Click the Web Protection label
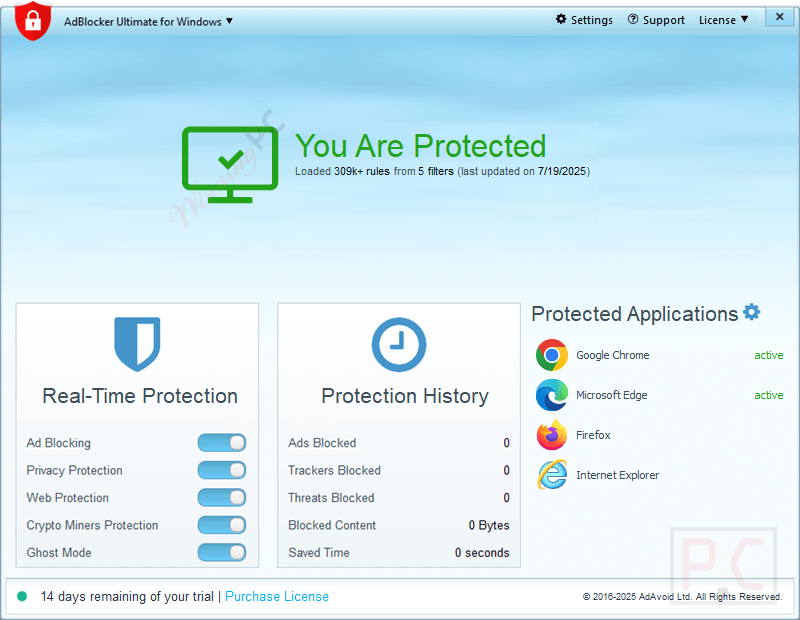 67,498
